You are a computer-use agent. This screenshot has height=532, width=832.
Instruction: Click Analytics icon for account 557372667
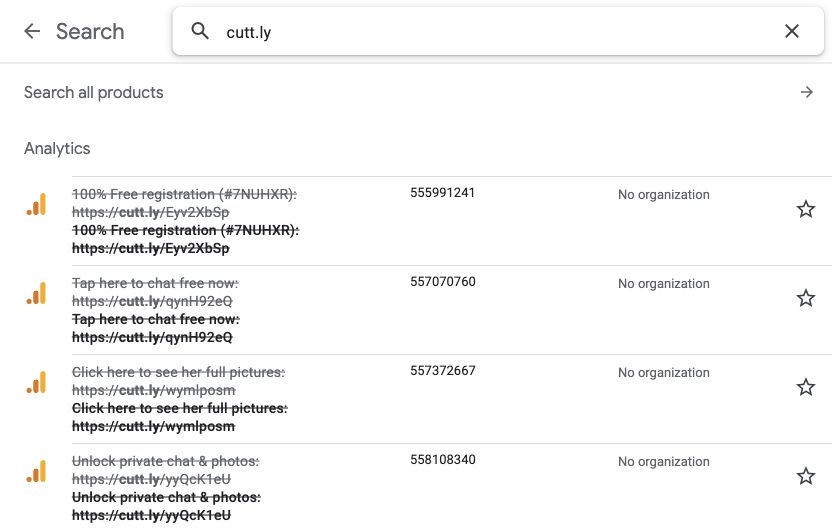click(37, 382)
